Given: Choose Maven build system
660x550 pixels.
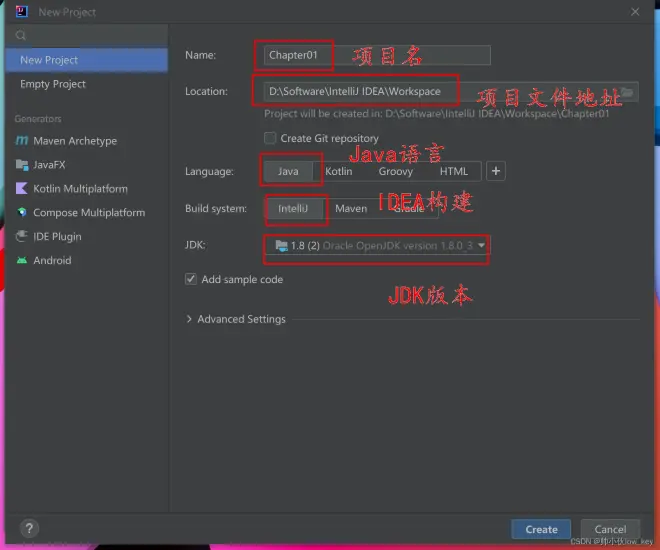Looking at the screenshot, I should tap(351, 208).
